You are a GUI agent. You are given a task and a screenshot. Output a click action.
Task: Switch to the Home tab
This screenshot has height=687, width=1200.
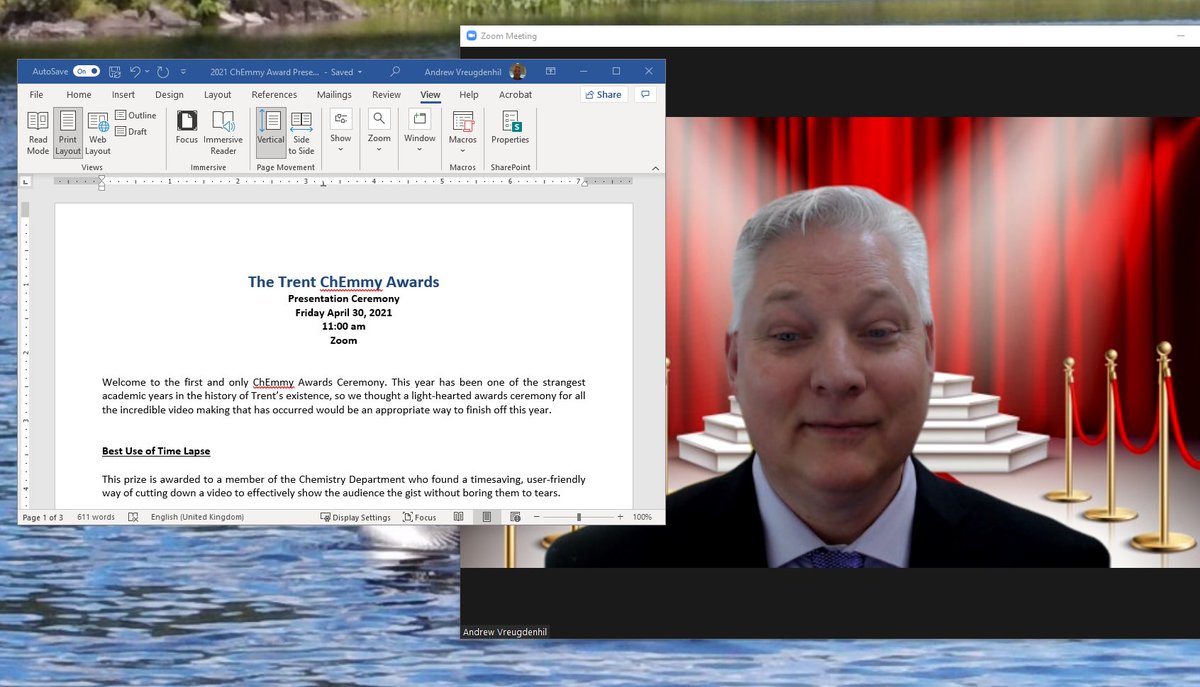[79, 95]
